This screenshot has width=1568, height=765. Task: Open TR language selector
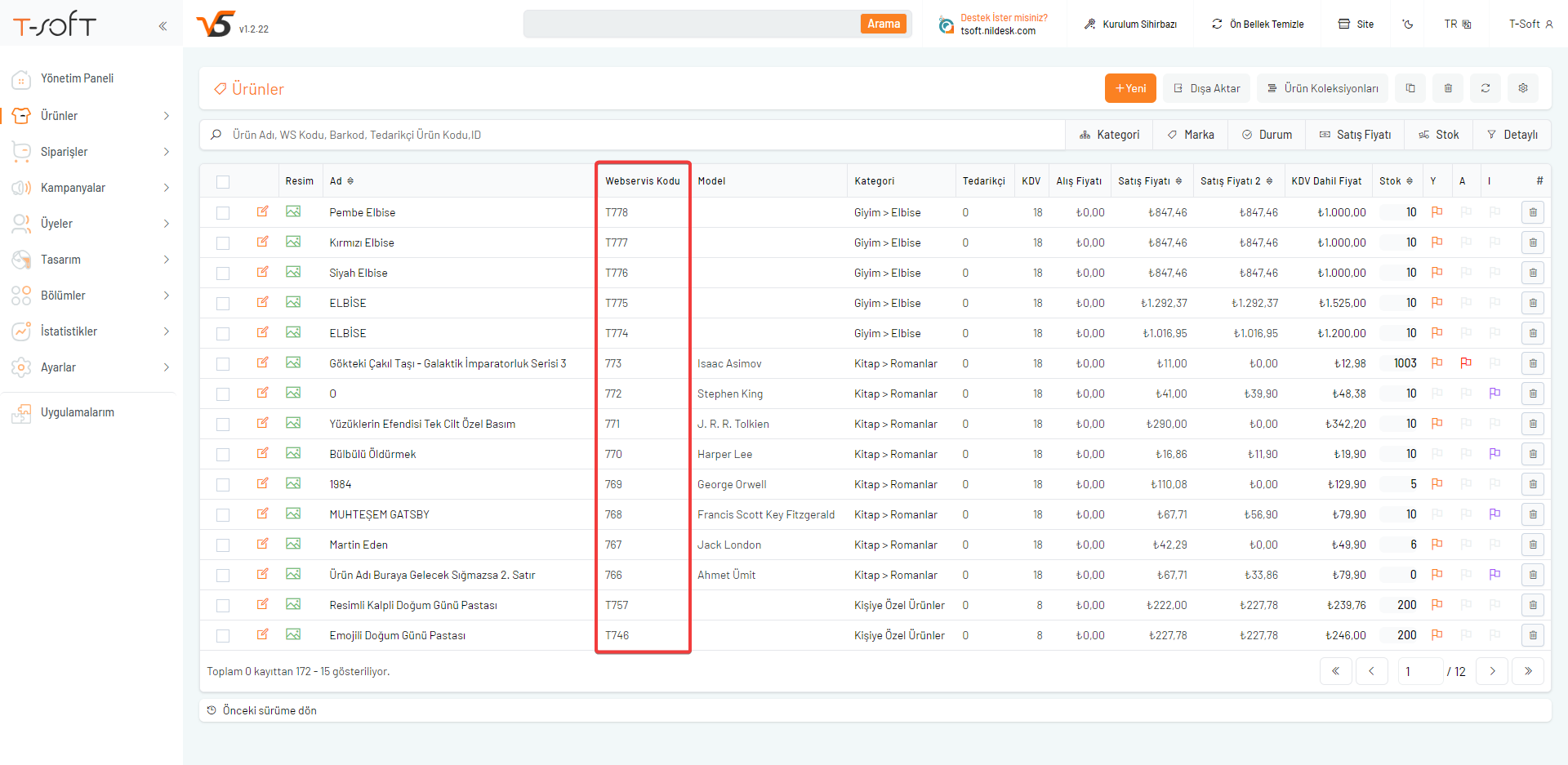1458,24
